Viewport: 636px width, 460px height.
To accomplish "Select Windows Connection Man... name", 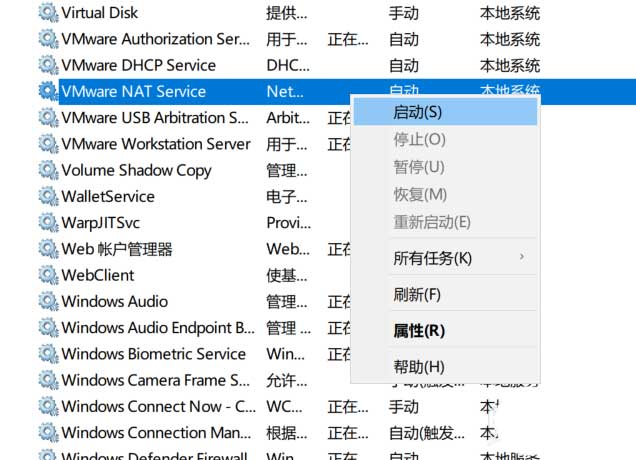I will point(156,433).
